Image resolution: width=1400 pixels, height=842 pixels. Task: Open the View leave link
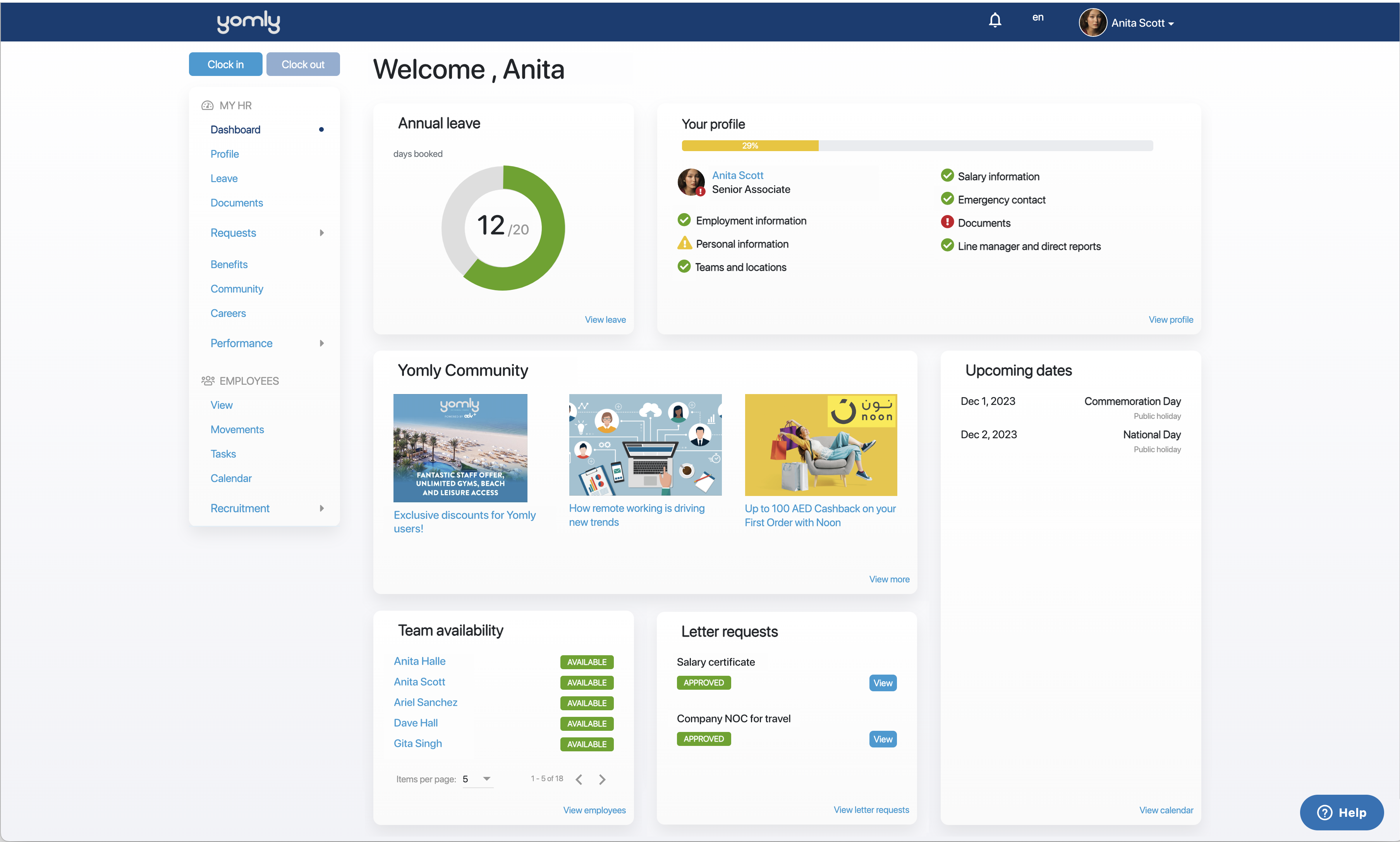tap(605, 319)
